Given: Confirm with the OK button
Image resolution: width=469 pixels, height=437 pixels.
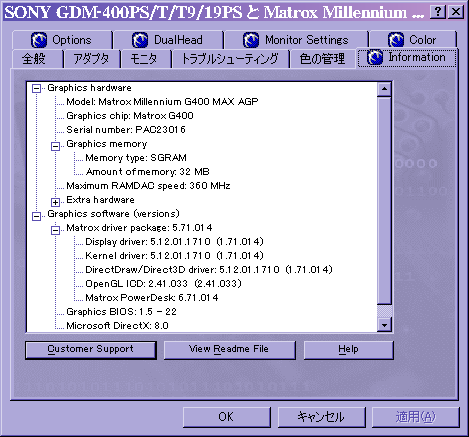Looking at the screenshot, I should click(x=227, y=417).
